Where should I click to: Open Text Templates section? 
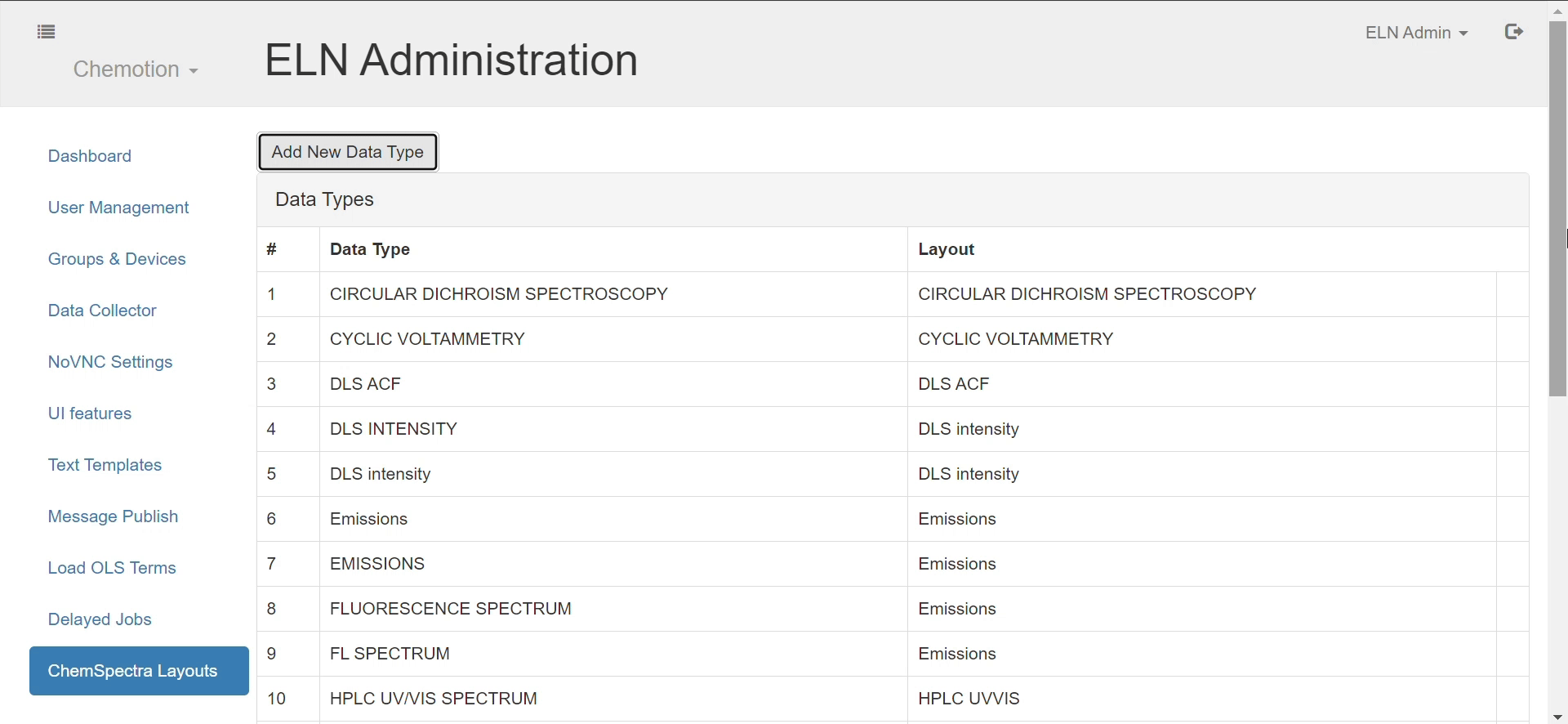click(x=105, y=465)
